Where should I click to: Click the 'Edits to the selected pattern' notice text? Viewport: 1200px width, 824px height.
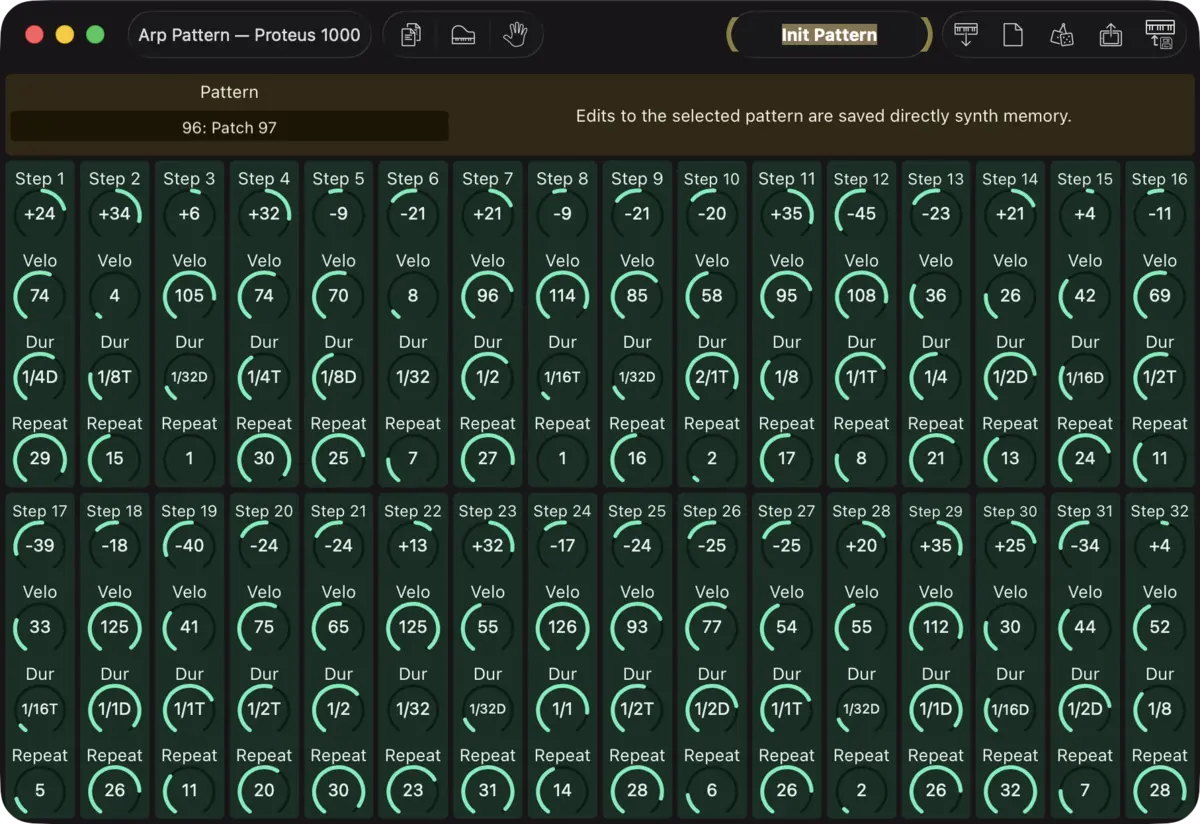[823, 116]
